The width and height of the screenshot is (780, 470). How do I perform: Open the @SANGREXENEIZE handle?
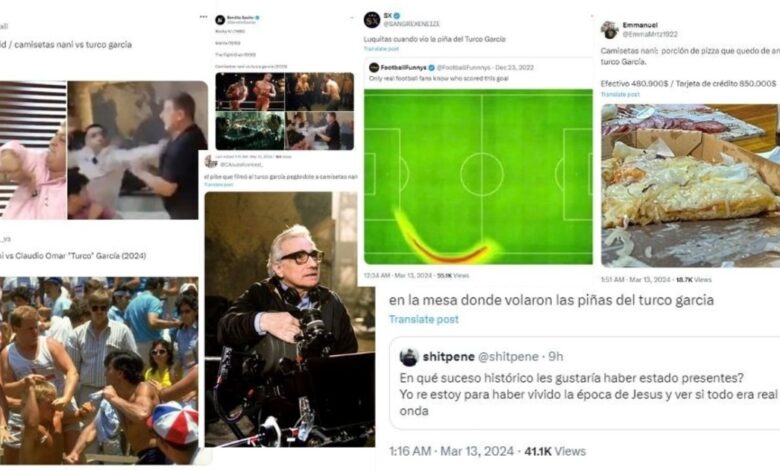click(411, 24)
